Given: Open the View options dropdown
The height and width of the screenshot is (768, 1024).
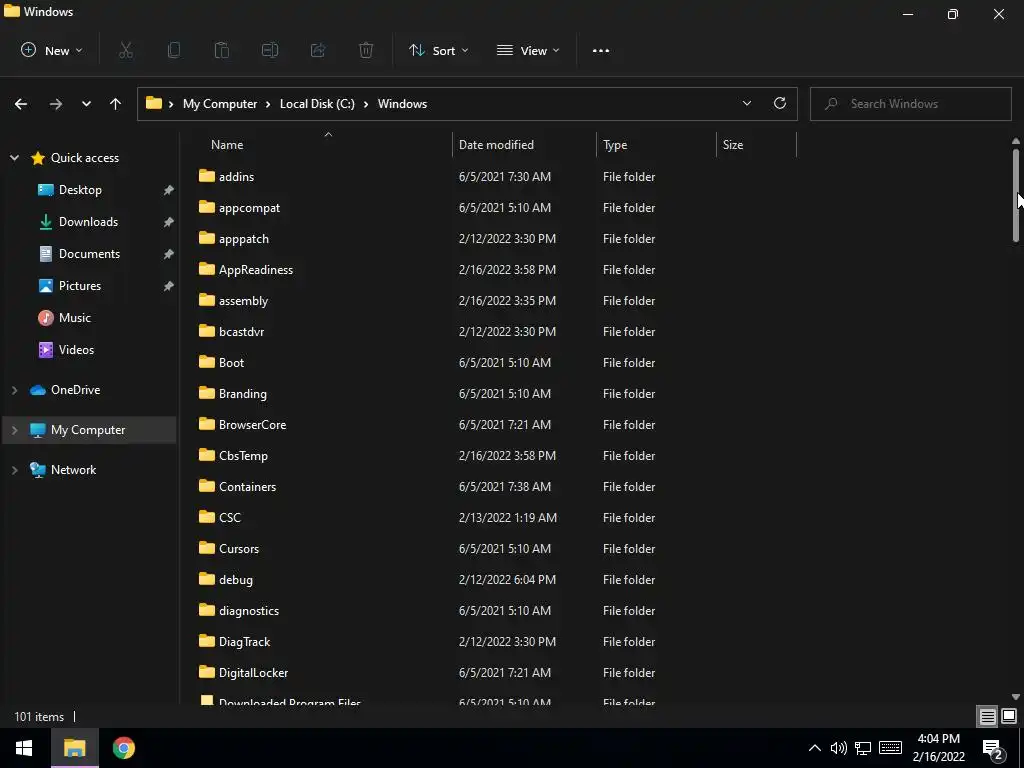Looking at the screenshot, I should point(528,50).
